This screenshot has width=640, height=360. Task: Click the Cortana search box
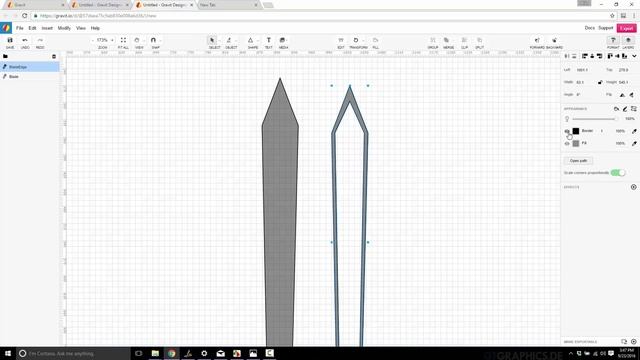73,353
